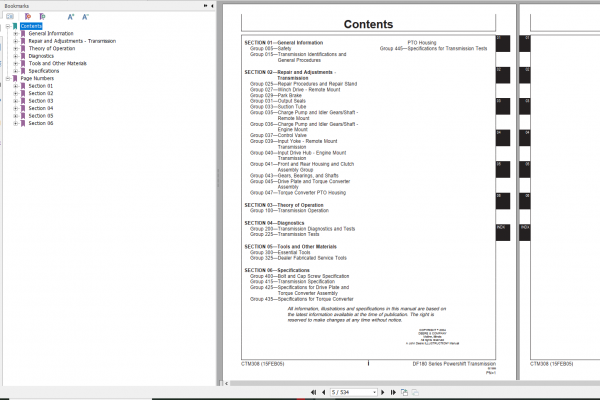The image size is (600, 400).
Task: Click the SECTION 05—Tools and Other Materials heading
Action: click(x=290, y=247)
